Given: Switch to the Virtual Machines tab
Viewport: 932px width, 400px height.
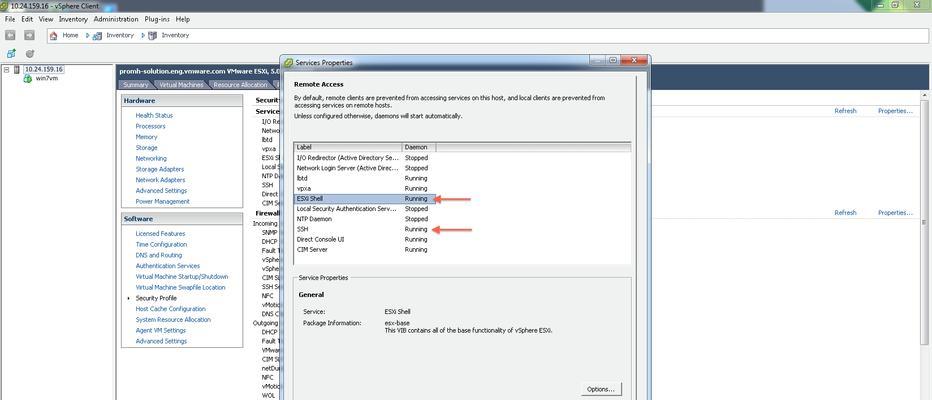Looking at the screenshot, I should pyautogui.click(x=181, y=84).
